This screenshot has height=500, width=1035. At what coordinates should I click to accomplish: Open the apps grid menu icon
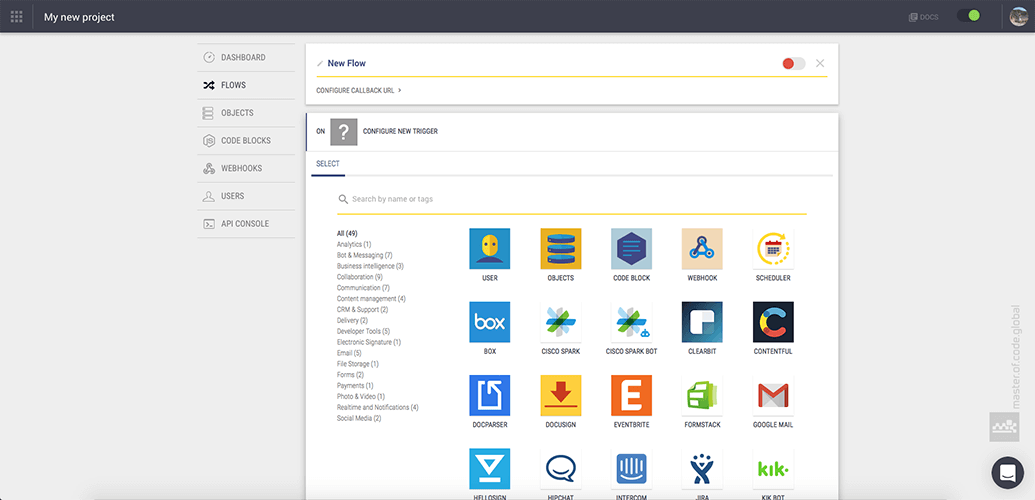coord(17,17)
